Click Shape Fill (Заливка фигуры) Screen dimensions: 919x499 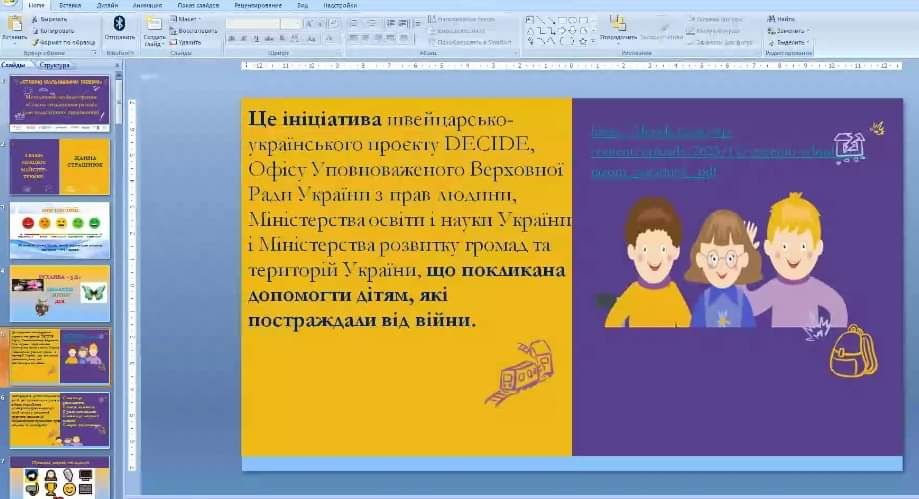(715, 19)
